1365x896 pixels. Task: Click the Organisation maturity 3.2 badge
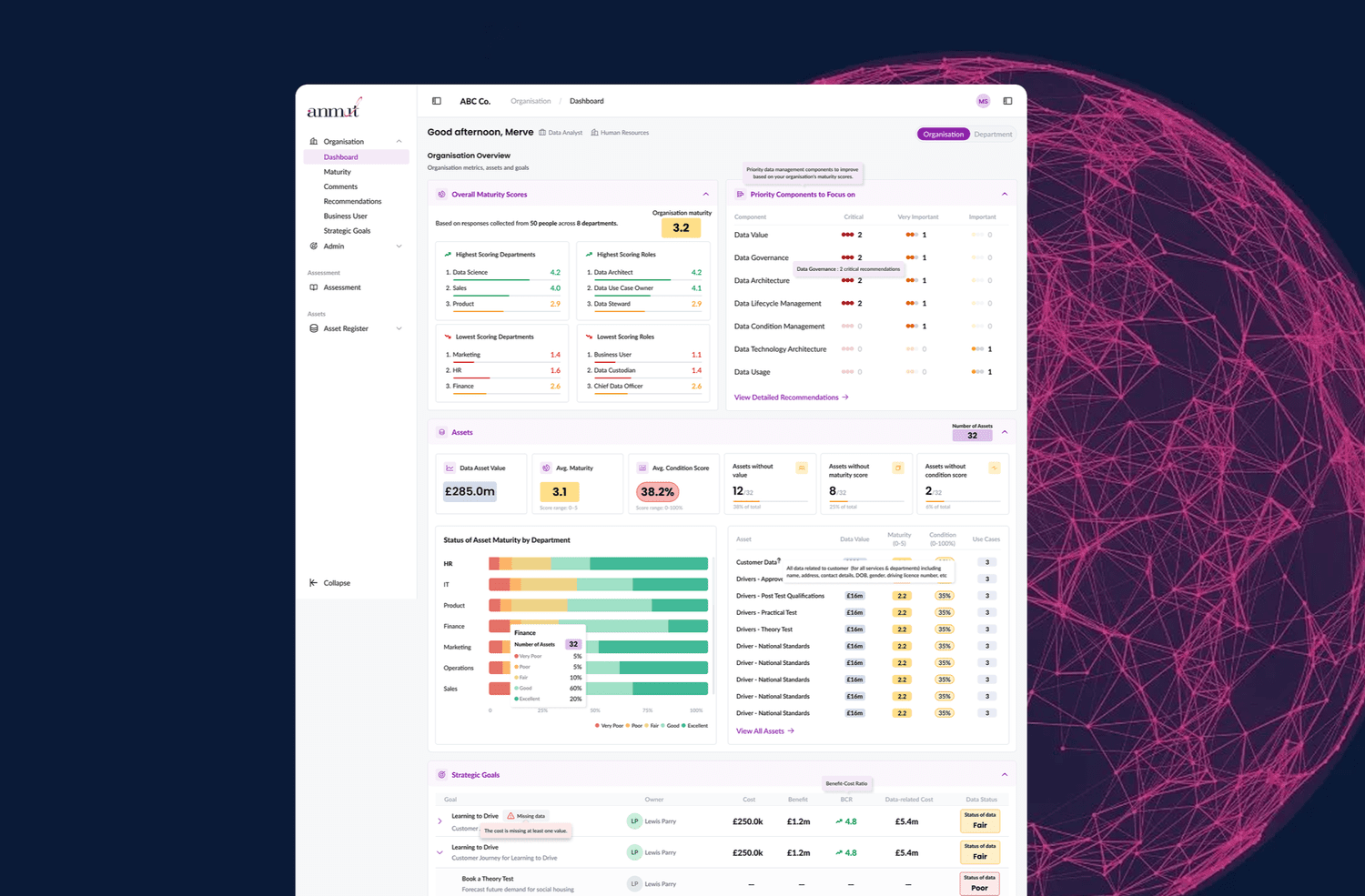(x=681, y=228)
